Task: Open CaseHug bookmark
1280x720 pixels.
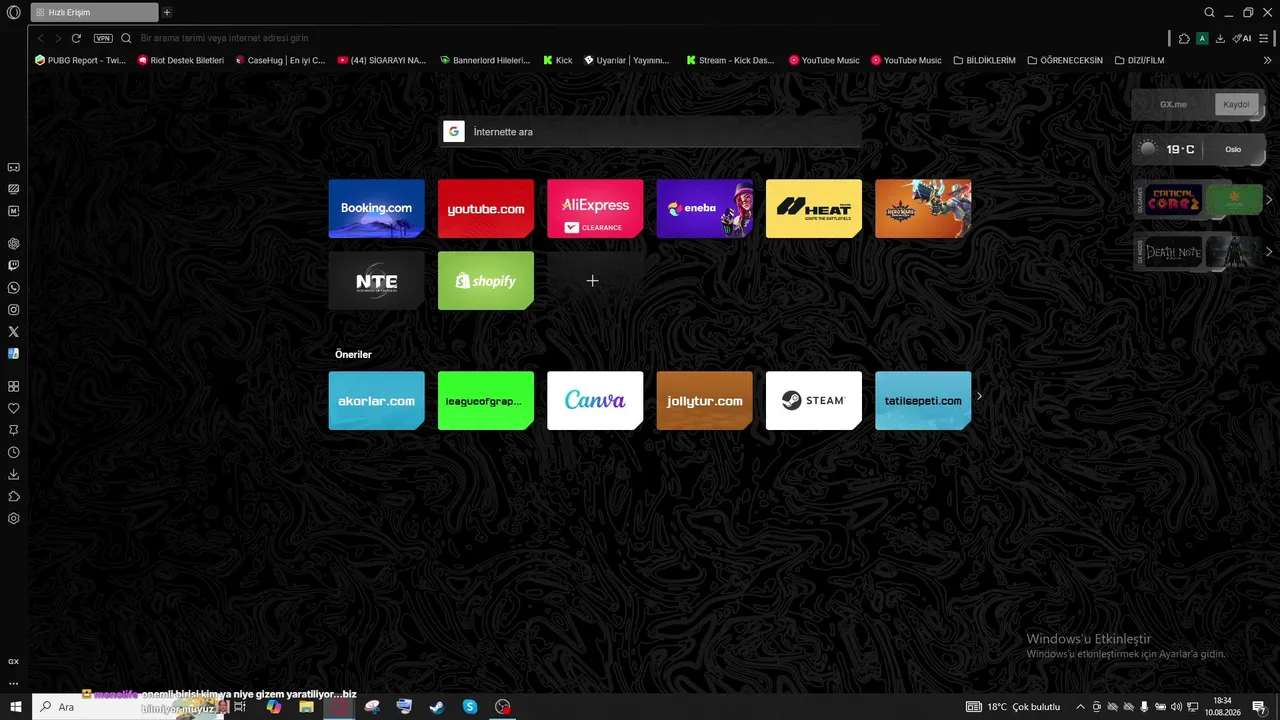Action: point(280,60)
